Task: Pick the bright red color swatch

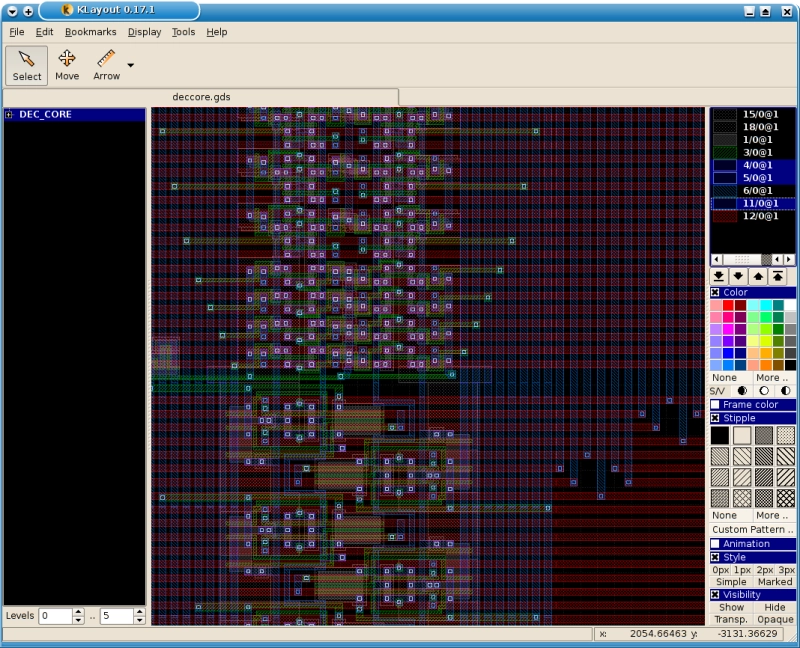Action: pyautogui.click(x=728, y=305)
